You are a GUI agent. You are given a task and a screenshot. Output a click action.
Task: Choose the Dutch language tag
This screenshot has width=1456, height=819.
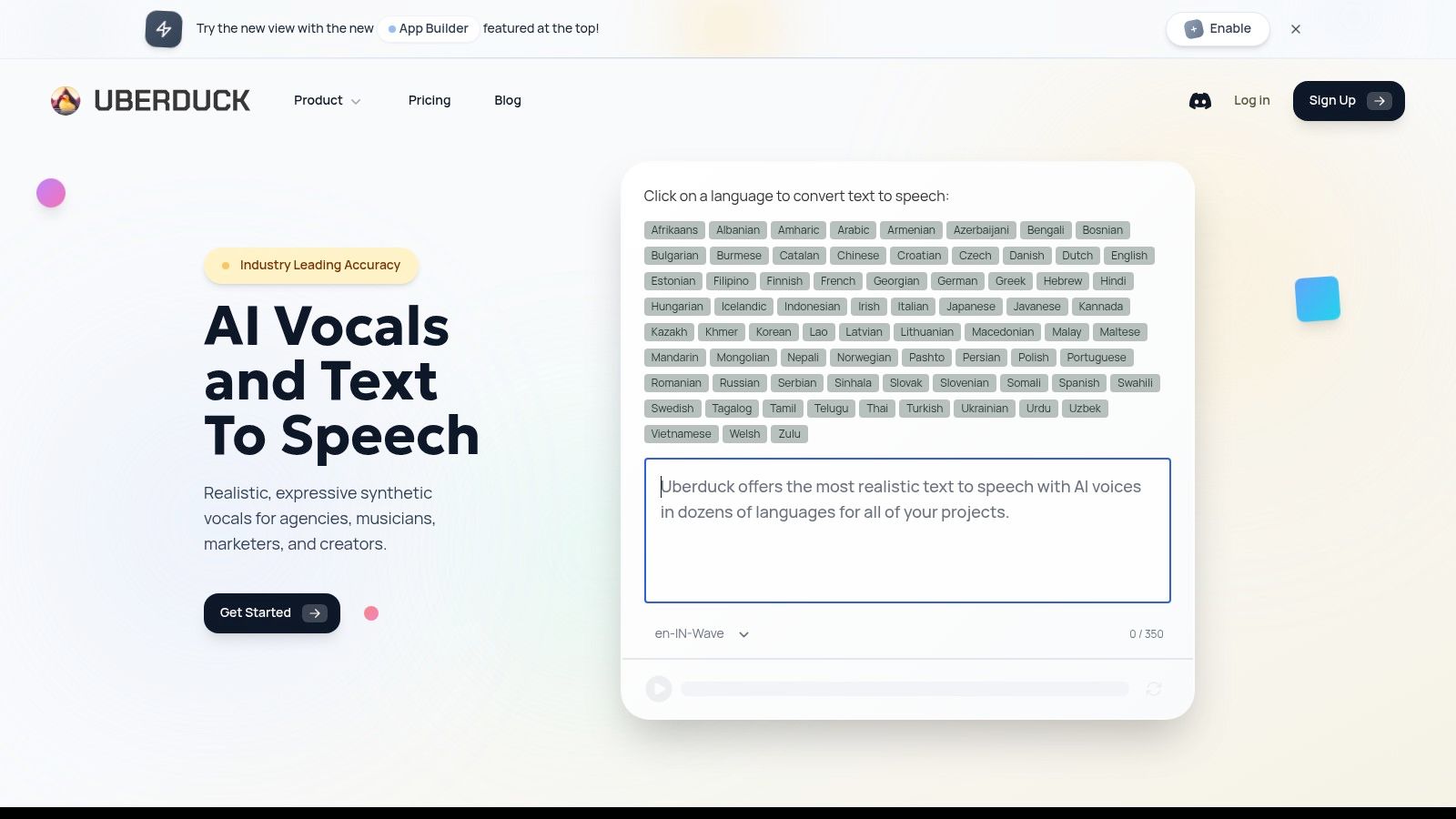[1077, 256]
